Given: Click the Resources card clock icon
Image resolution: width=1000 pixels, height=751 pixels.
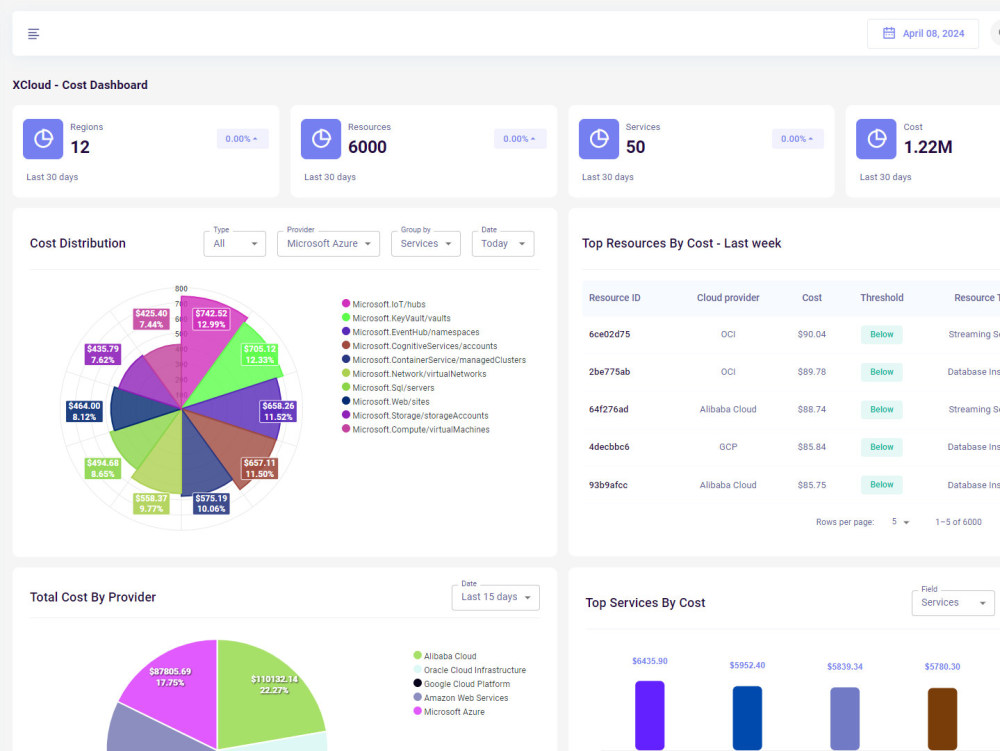Looking at the screenshot, I should point(321,139).
